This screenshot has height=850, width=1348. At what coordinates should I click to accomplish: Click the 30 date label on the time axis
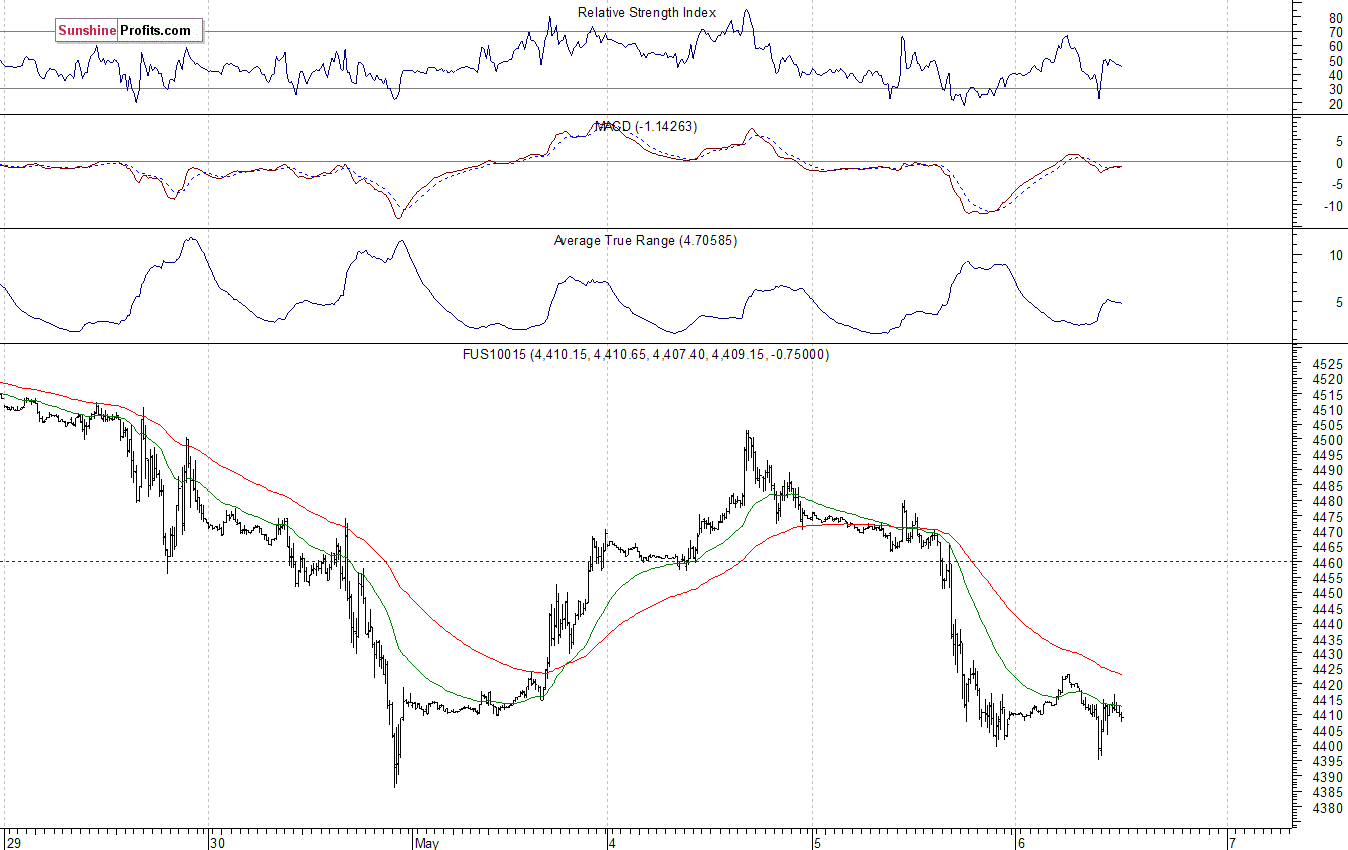point(219,842)
